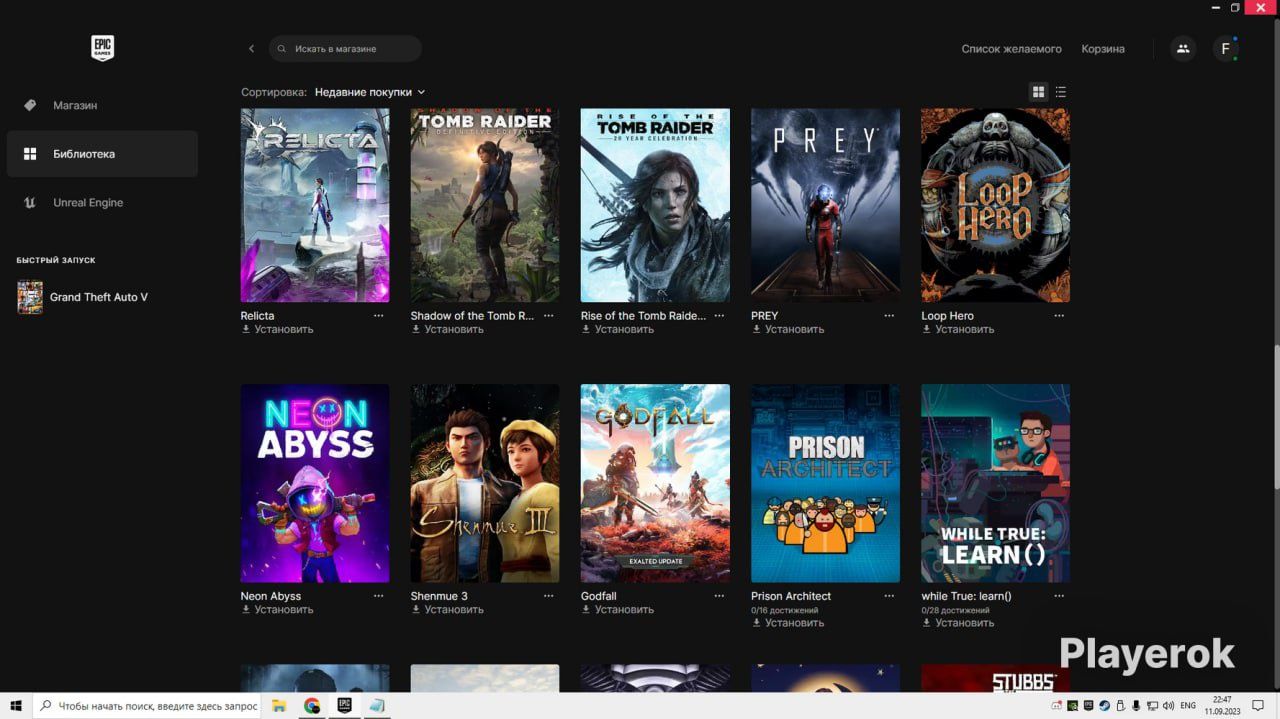Open File Explorer from the taskbar
1280x719 pixels.
pos(280,705)
